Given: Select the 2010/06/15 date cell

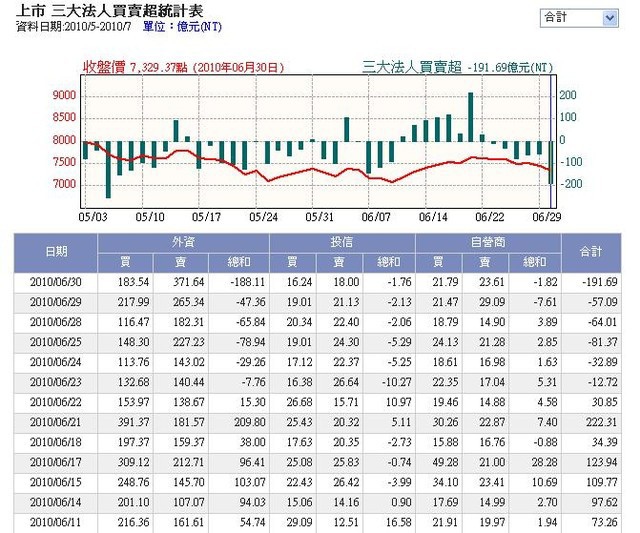Looking at the screenshot, I should pos(56,482).
